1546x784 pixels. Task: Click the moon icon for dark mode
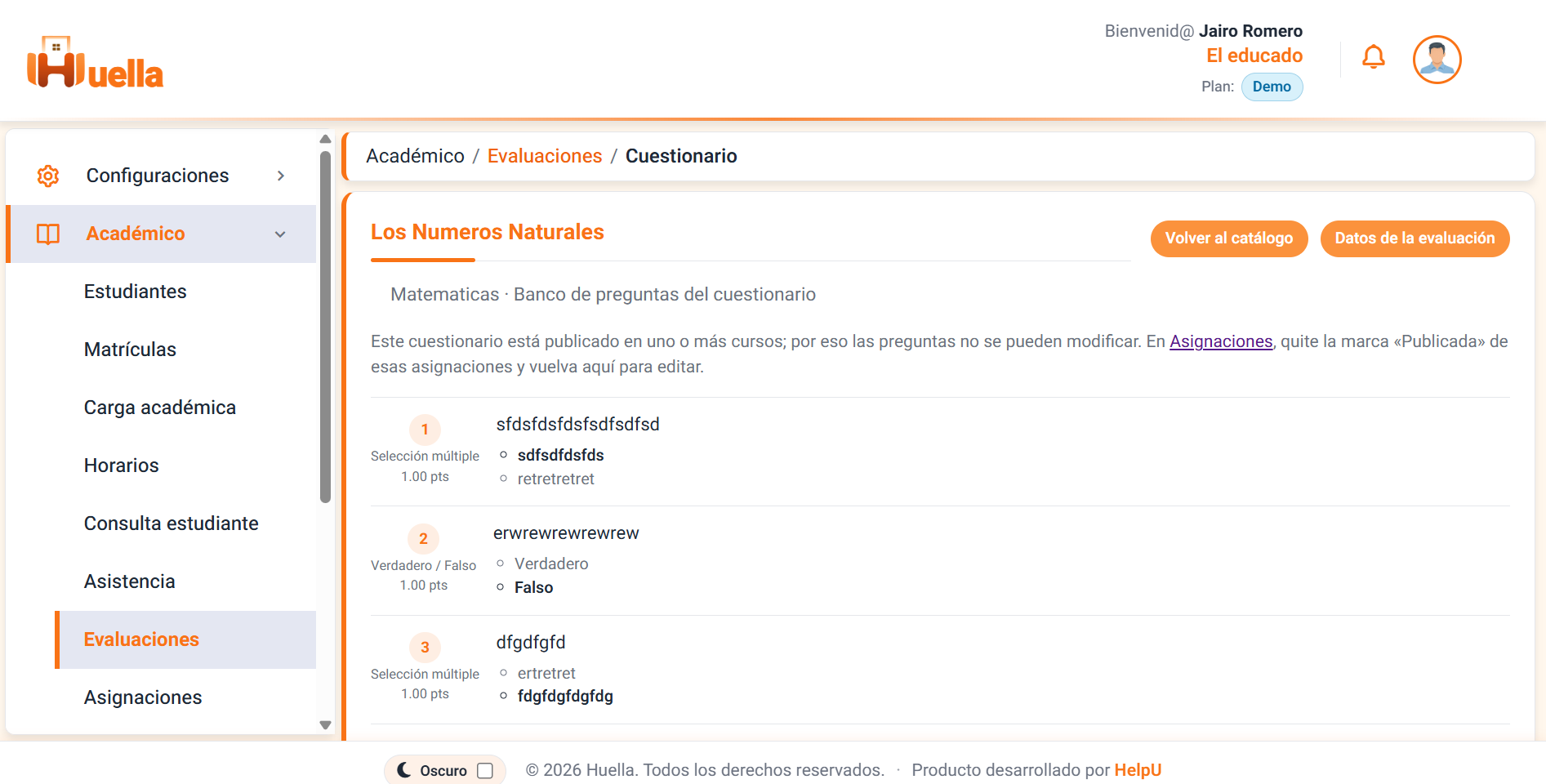point(404,770)
